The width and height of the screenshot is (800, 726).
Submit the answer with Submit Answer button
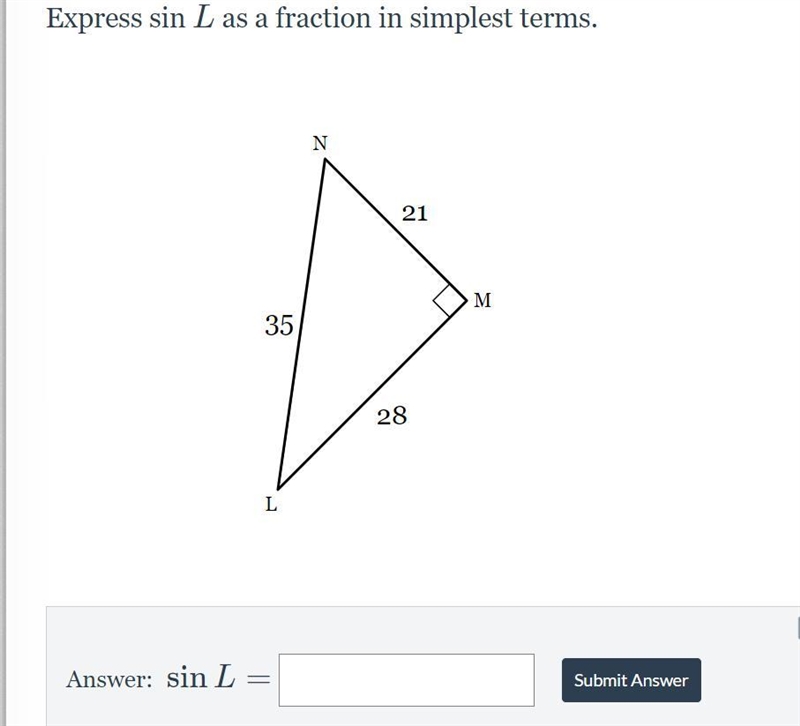(x=631, y=680)
